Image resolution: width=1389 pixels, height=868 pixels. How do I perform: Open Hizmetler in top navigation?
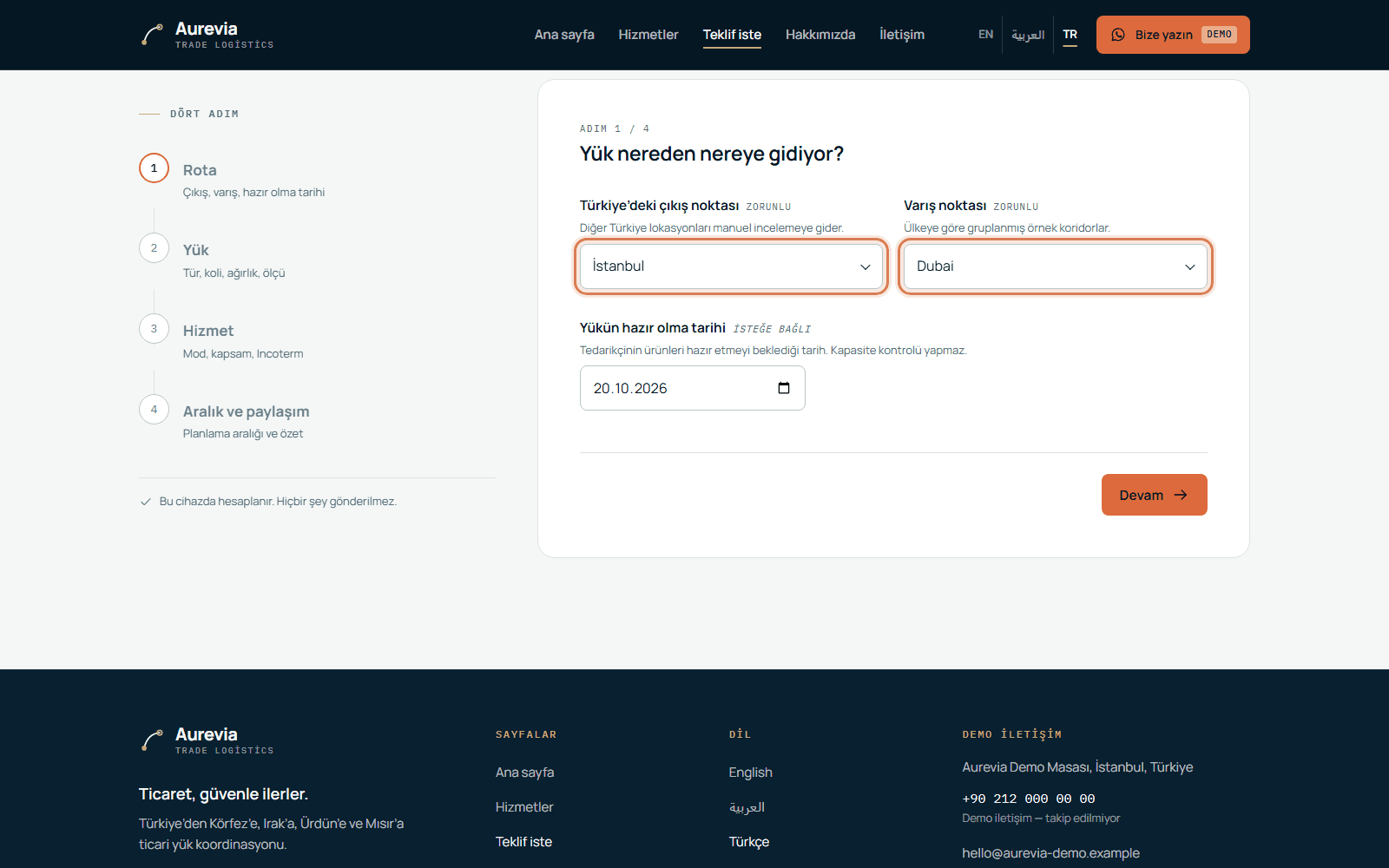pyautogui.click(x=648, y=35)
